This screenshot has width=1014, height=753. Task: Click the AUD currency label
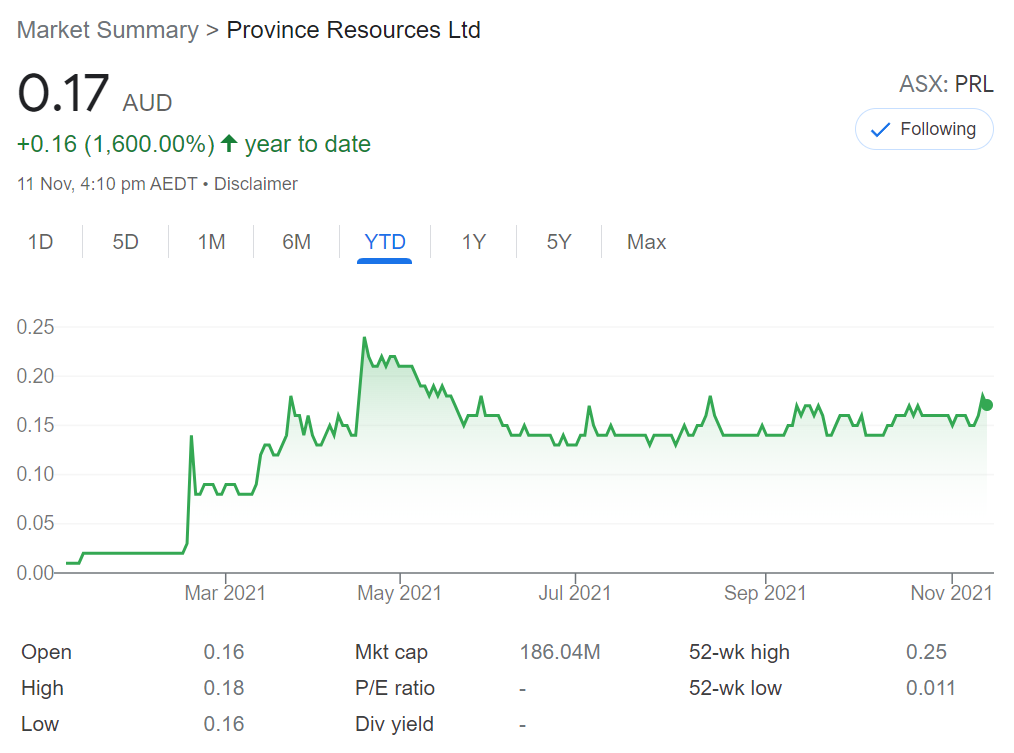click(147, 103)
